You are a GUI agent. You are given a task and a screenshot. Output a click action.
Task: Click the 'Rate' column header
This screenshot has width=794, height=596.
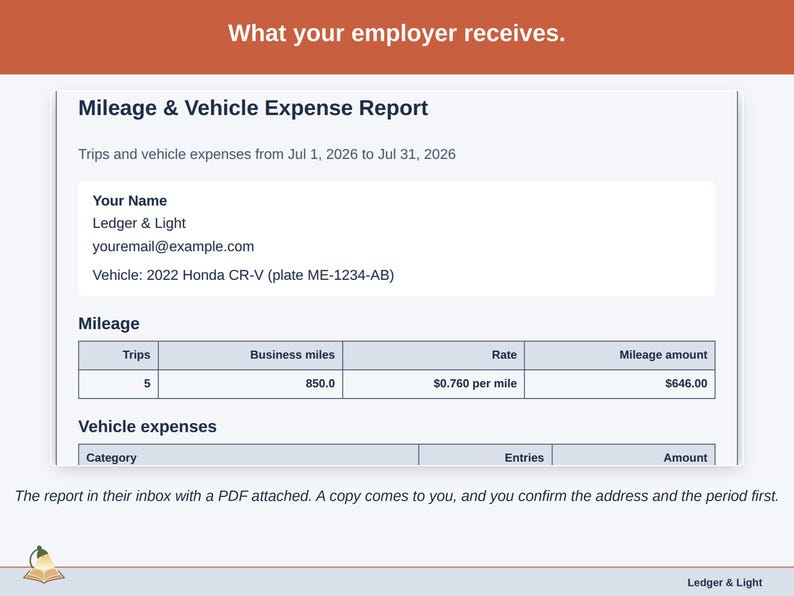coord(433,355)
